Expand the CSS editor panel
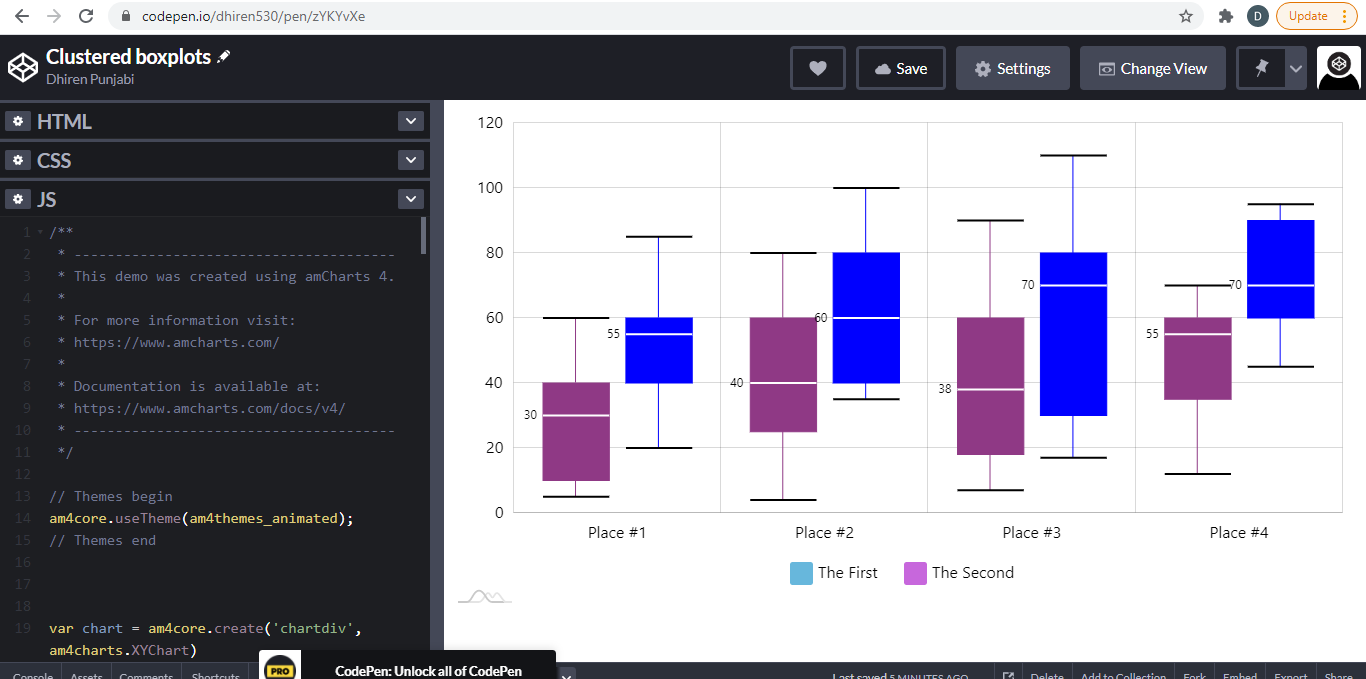This screenshot has width=1366, height=679. point(410,159)
